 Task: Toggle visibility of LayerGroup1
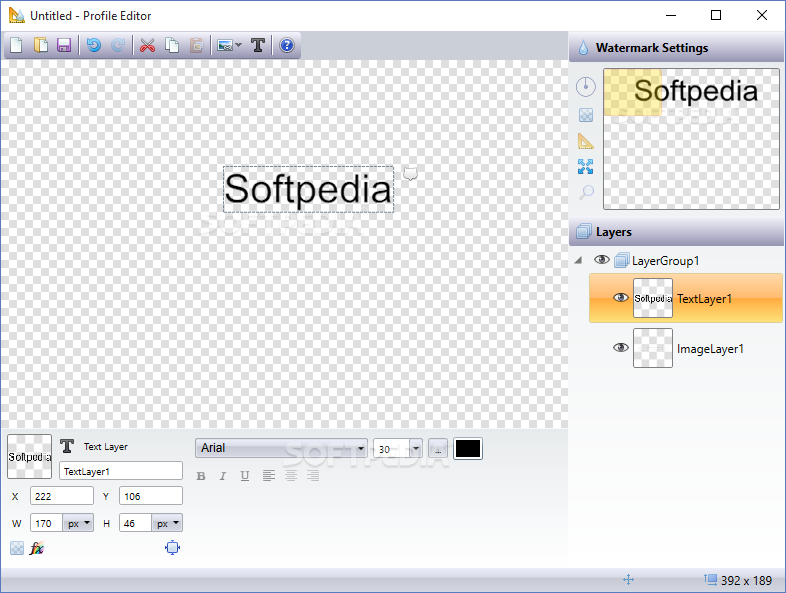pos(602,260)
